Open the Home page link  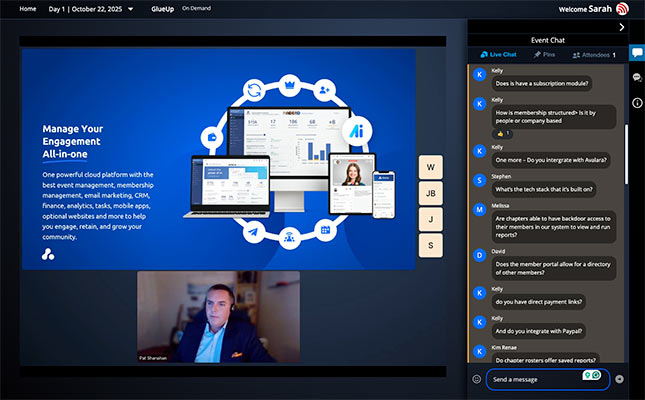(28, 9)
